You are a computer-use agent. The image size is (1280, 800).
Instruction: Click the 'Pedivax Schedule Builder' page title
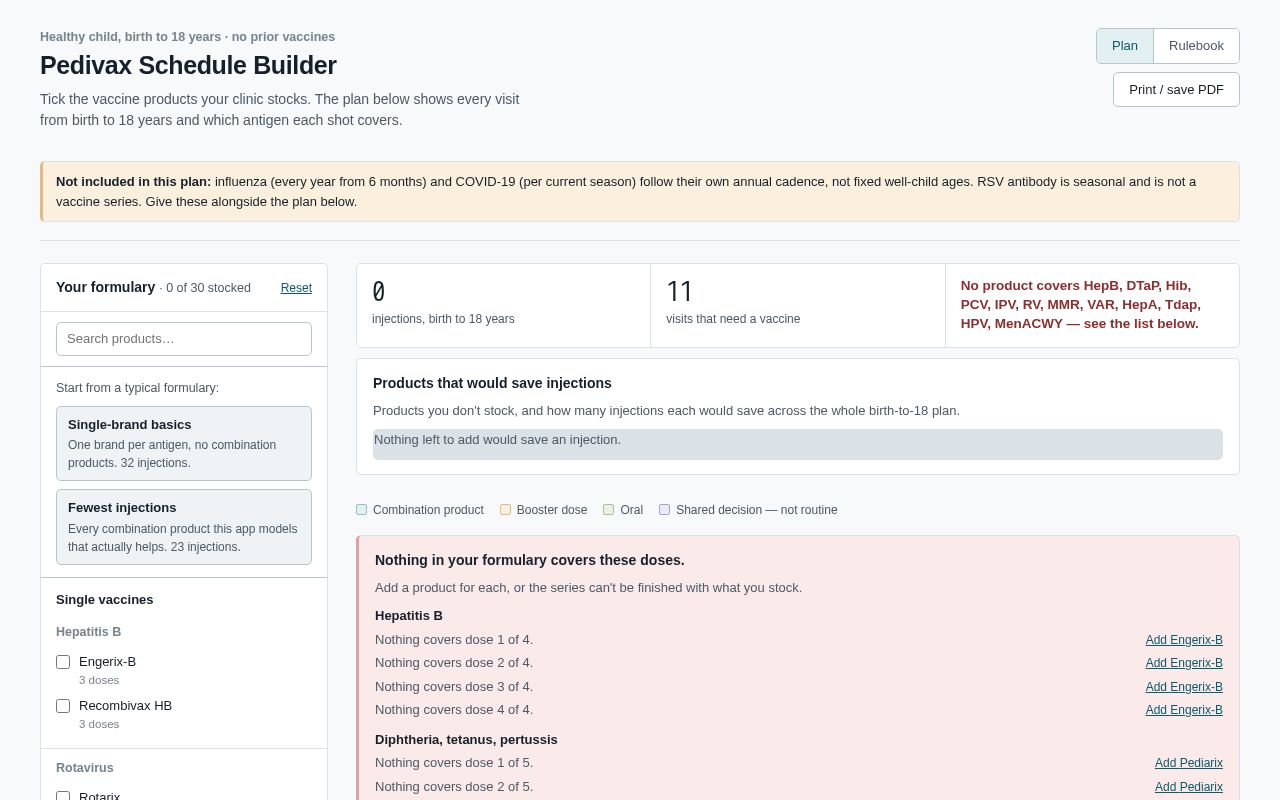click(x=188, y=66)
